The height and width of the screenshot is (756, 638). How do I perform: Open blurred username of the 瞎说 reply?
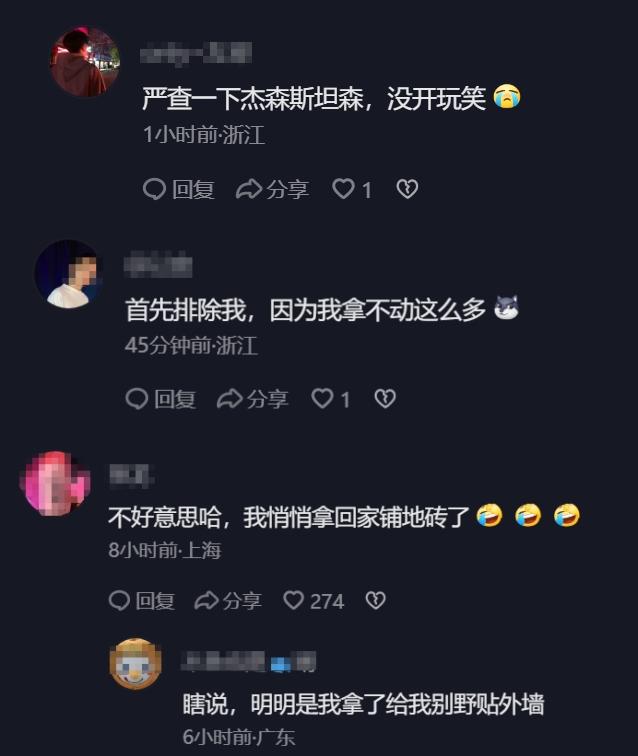point(249,662)
